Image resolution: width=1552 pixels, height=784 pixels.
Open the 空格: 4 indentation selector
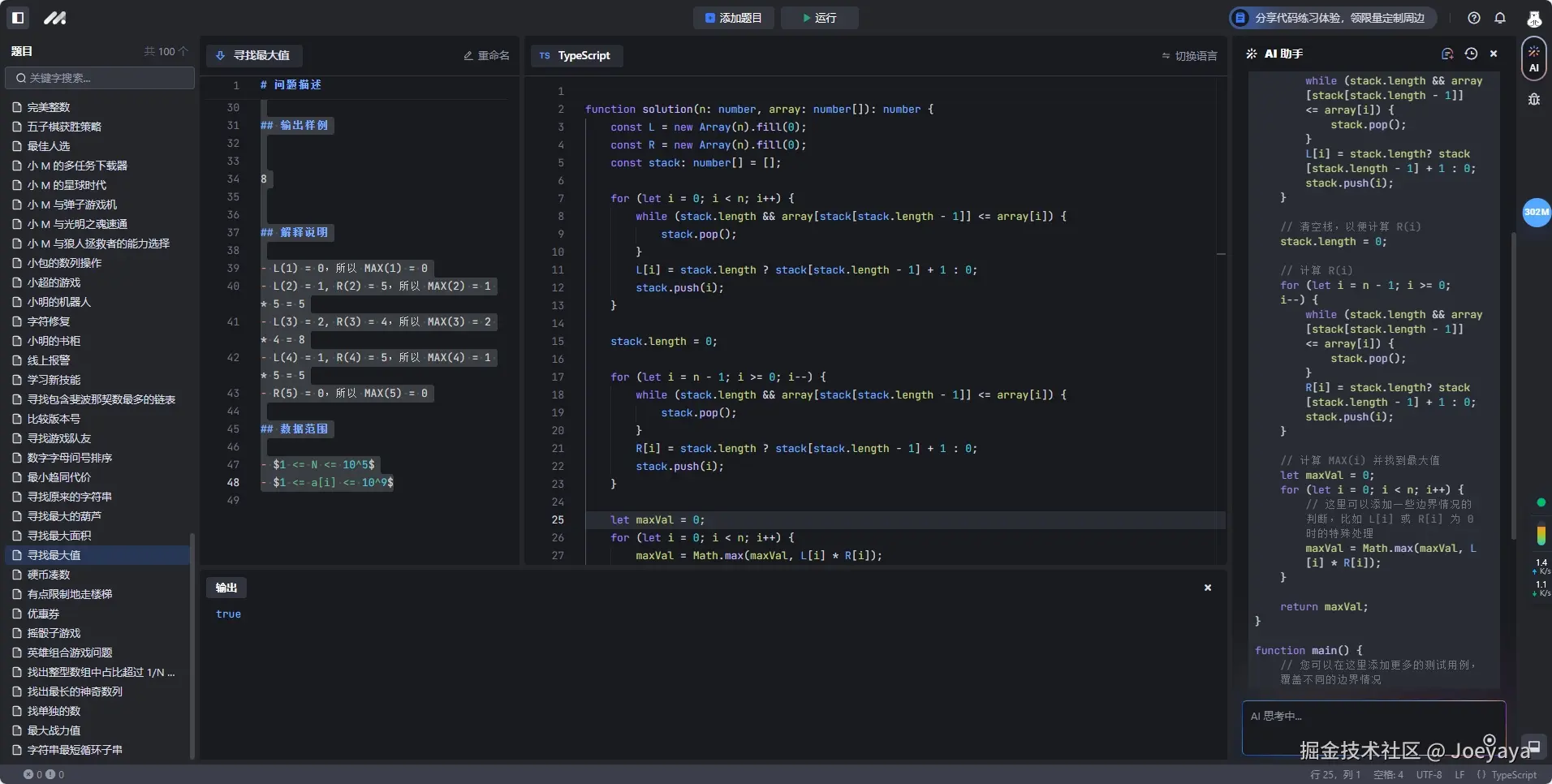pyautogui.click(x=1387, y=775)
